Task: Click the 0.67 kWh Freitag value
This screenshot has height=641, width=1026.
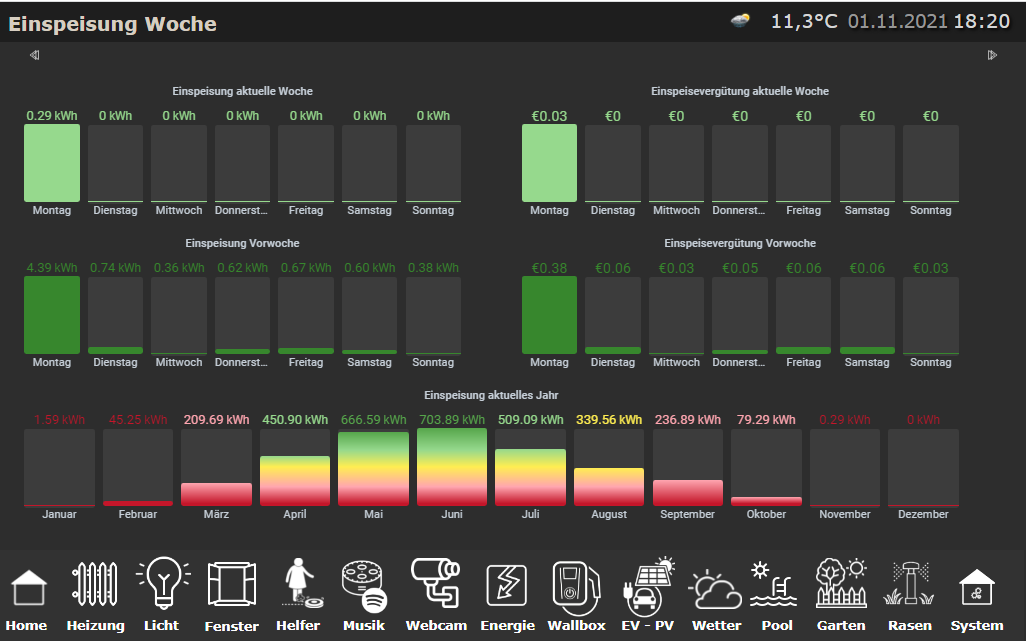Action: pyautogui.click(x=306, y=268)
